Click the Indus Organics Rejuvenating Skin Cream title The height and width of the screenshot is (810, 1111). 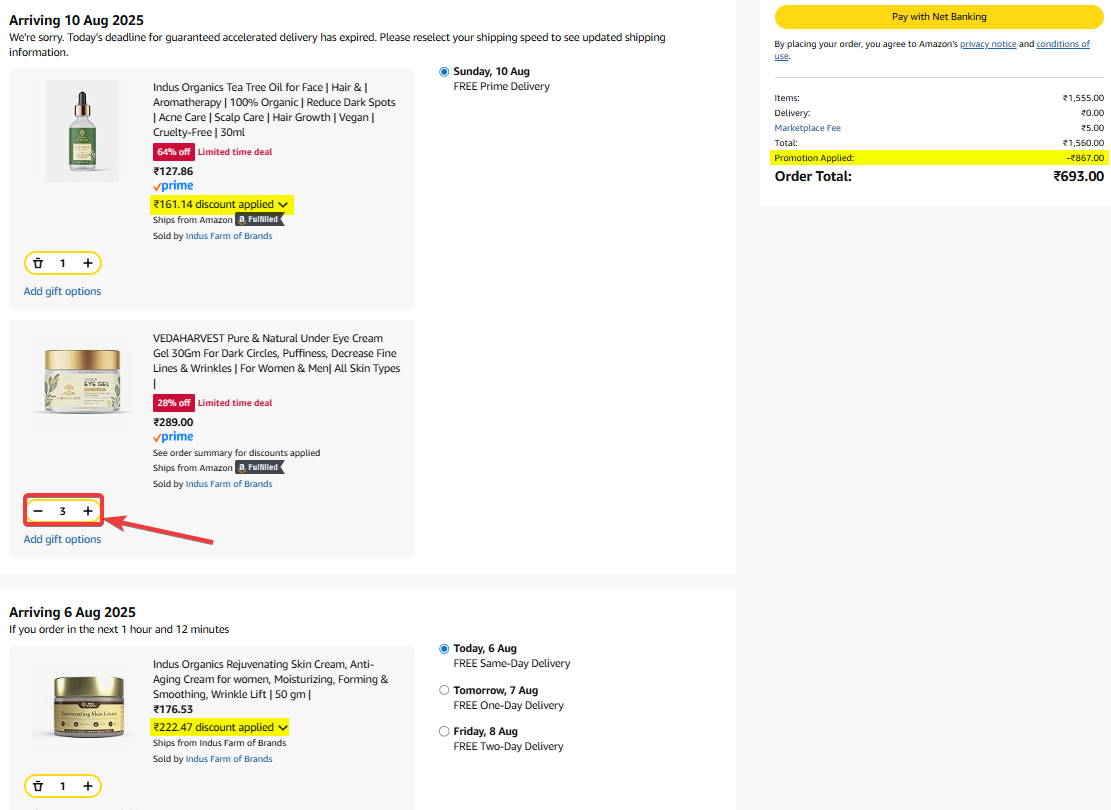point(271,680)
